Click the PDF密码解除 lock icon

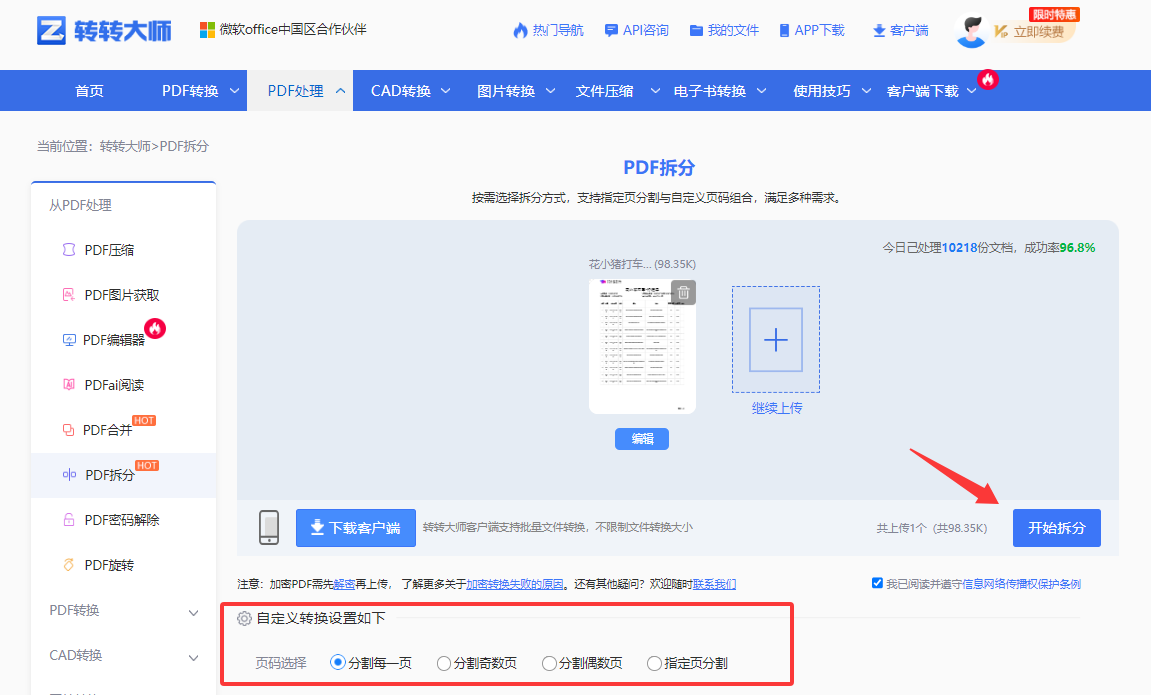(x=69, y=520)
